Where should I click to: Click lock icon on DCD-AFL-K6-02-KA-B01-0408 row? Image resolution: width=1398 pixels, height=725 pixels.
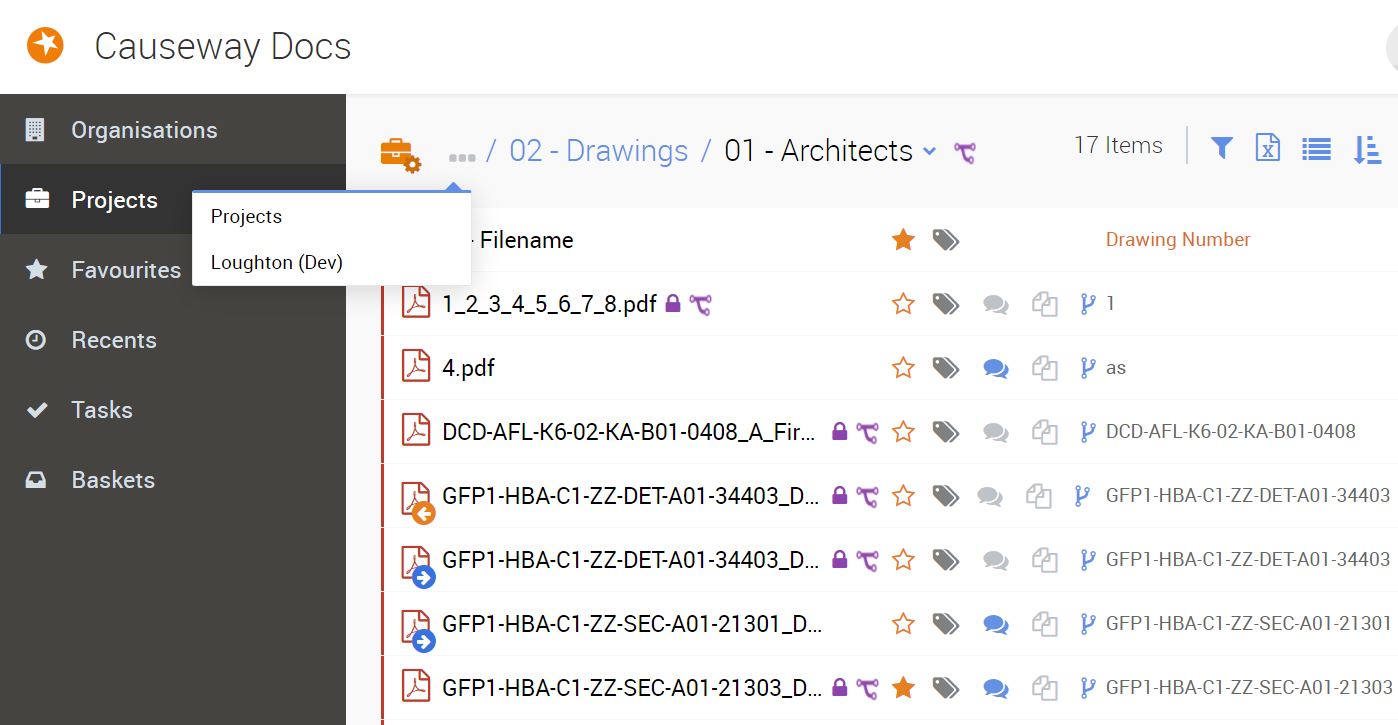[840, 432]
